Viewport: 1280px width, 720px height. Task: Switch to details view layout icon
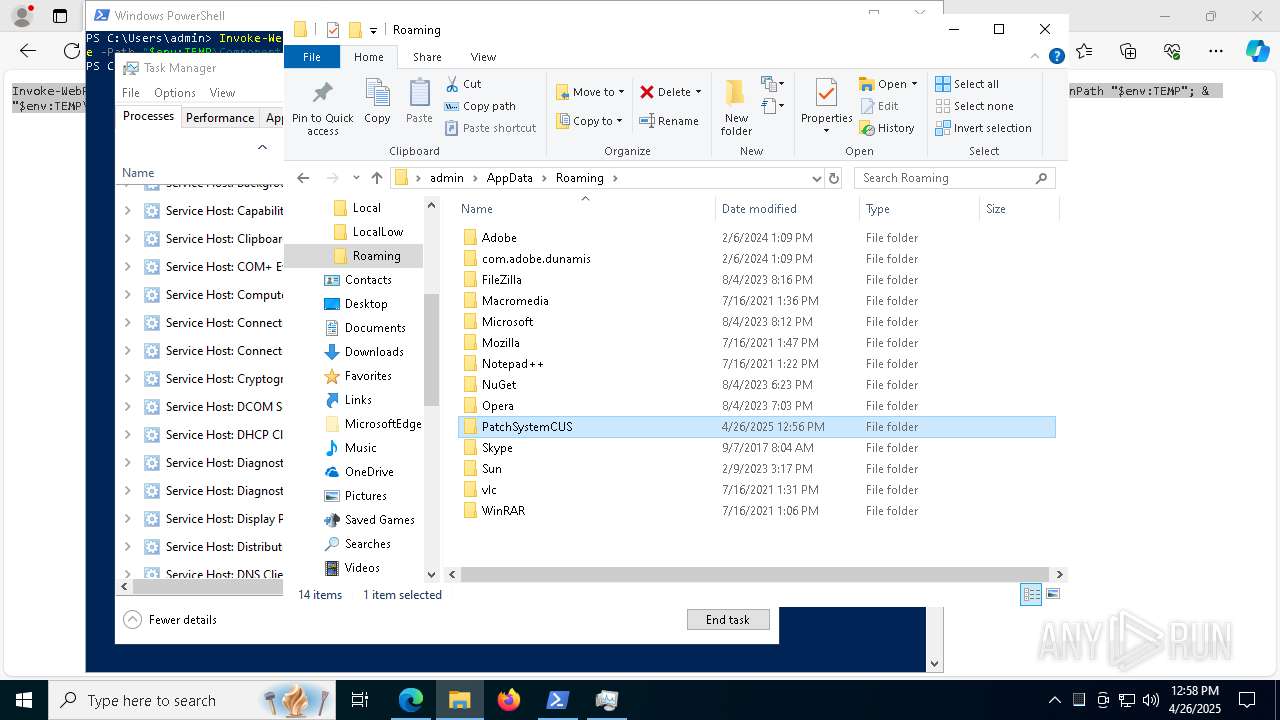[x=1031, y=594]
